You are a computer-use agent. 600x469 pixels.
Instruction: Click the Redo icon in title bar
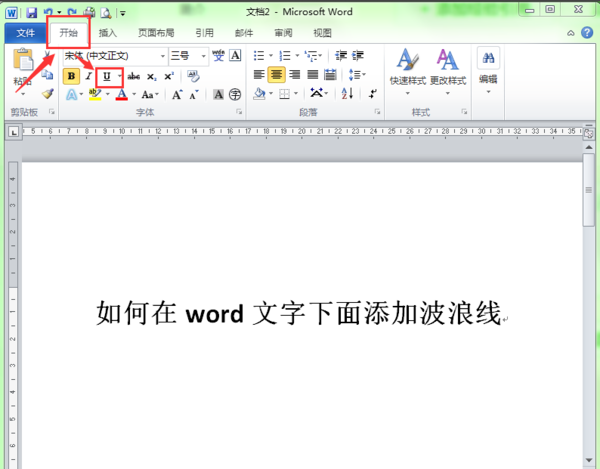click(x=72, y=13)
